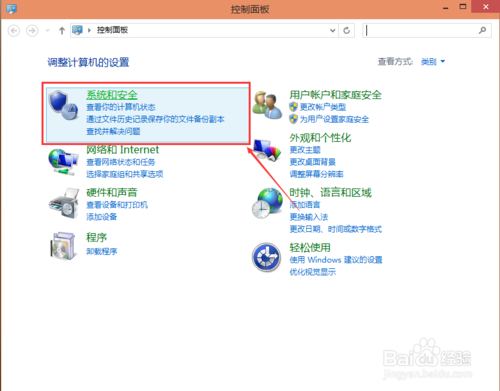This screenshot has width=500, height=391.
Task: Maximize the 控制面板 window
Action: (x=463, y=7)
